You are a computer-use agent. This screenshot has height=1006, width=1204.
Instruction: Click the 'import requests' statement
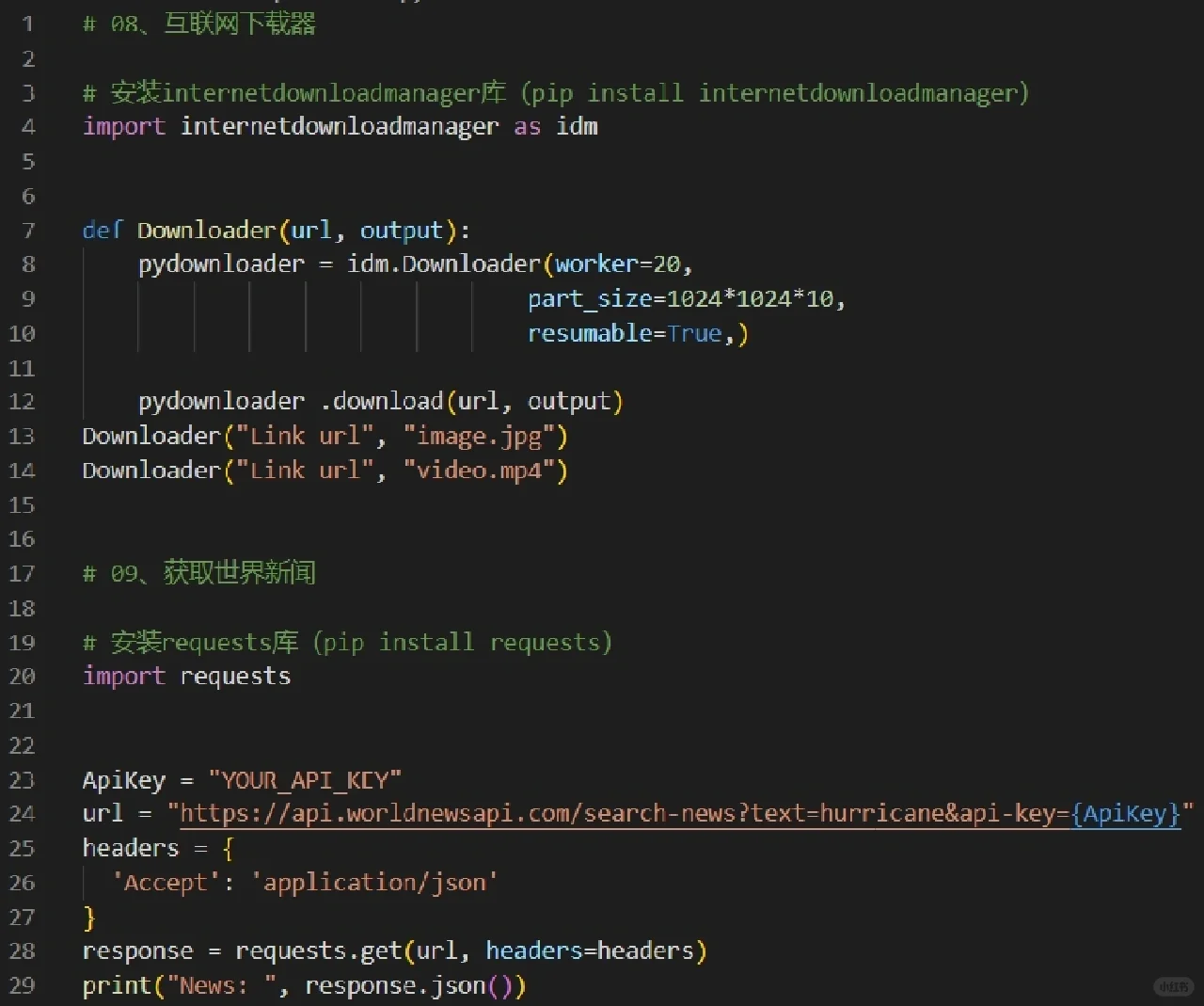(186, 676)
